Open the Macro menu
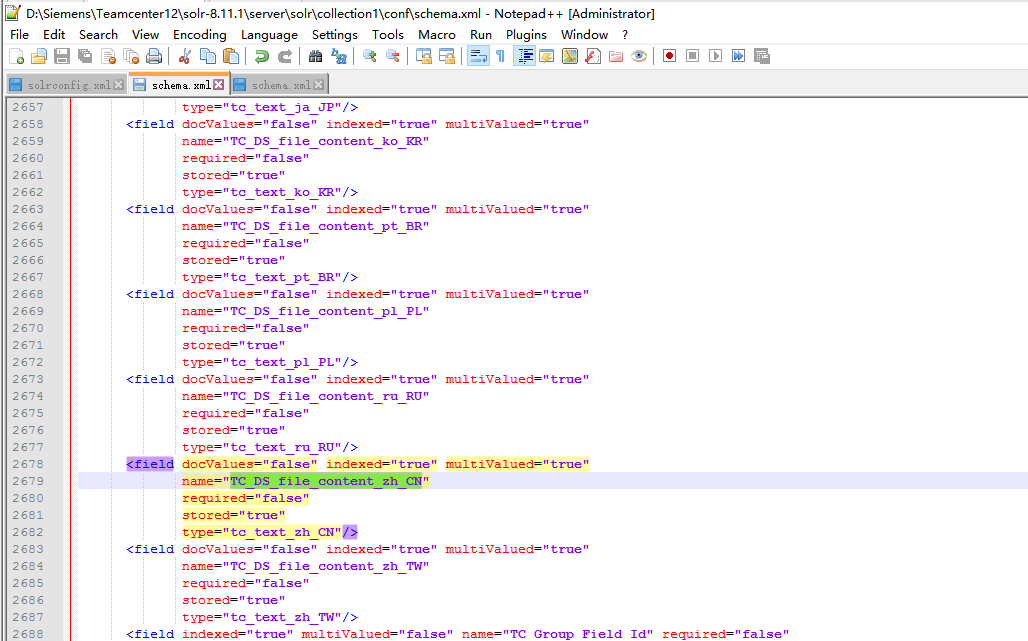 [x=437, y=35]
